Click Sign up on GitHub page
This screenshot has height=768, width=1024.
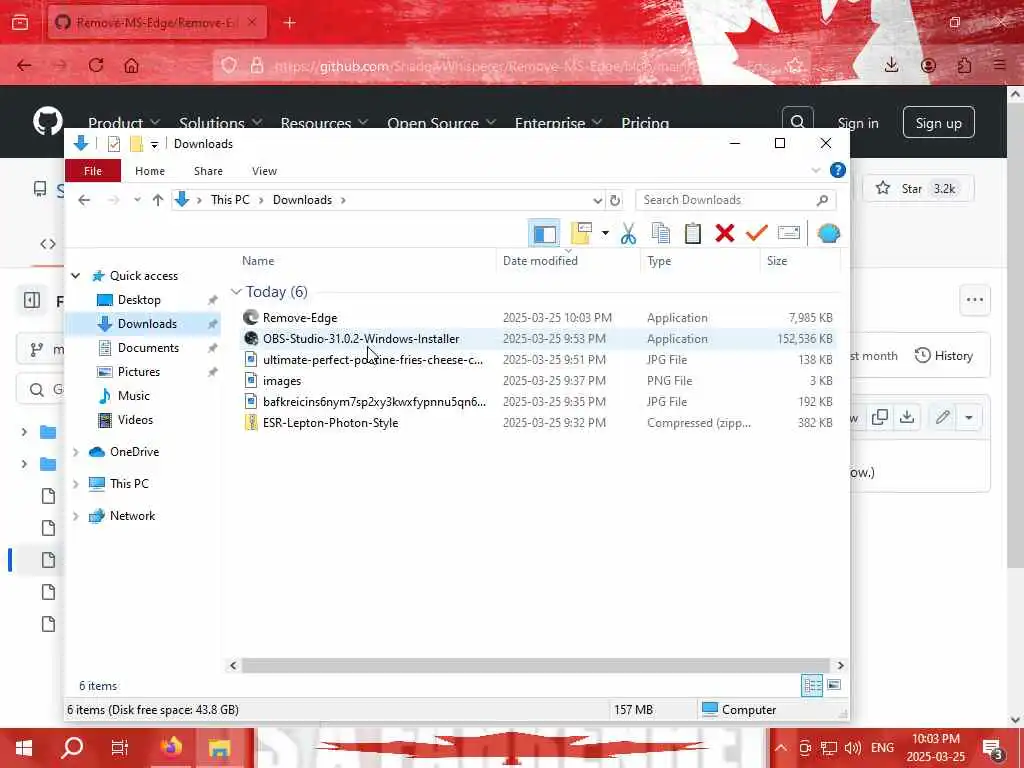pyautogui.click(x=938, y=123)
